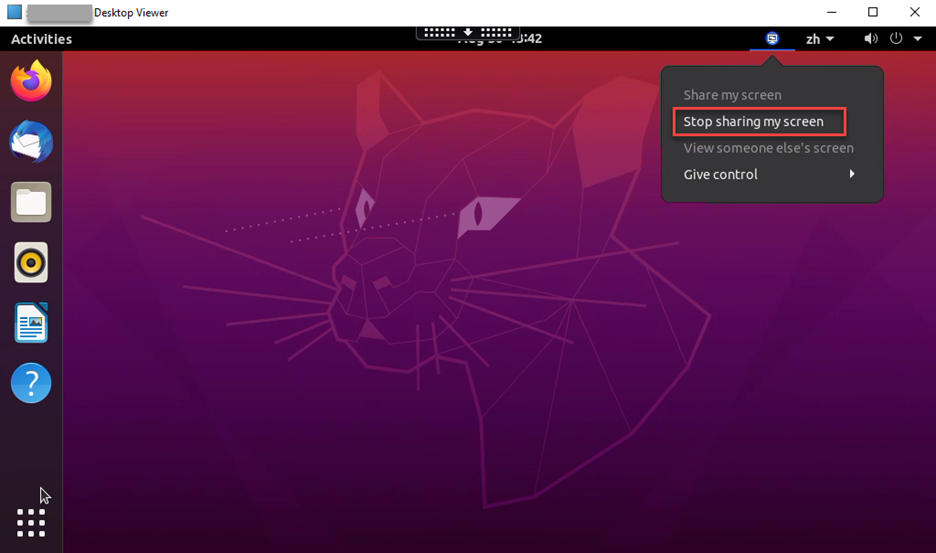The height and width of the screenshot is (553, 936).
Task: Open the volume icon in top bar
Action: 871,39
